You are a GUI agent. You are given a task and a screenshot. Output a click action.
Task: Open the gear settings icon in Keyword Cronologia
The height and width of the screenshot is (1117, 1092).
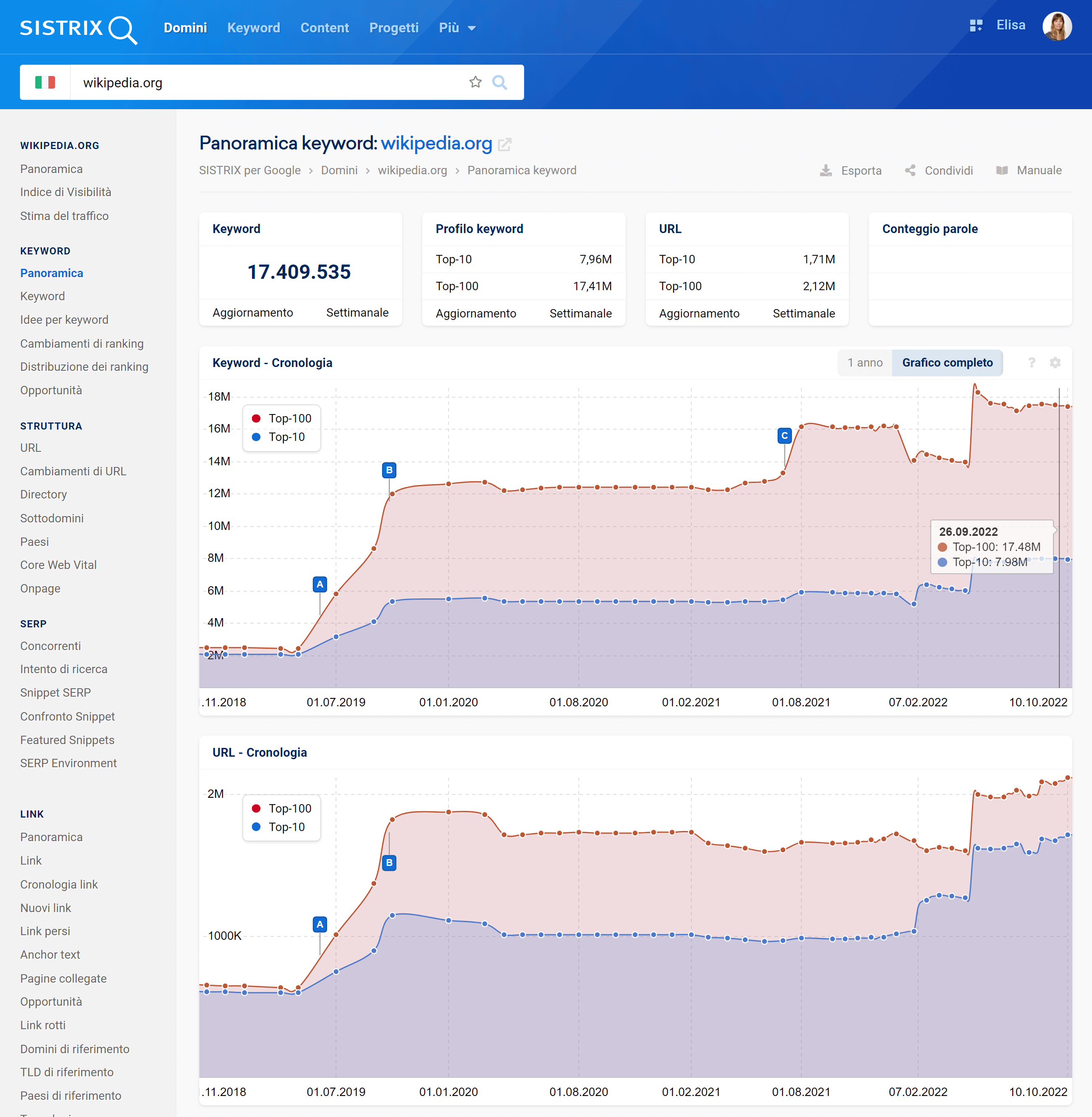(x=1055, y=362)
